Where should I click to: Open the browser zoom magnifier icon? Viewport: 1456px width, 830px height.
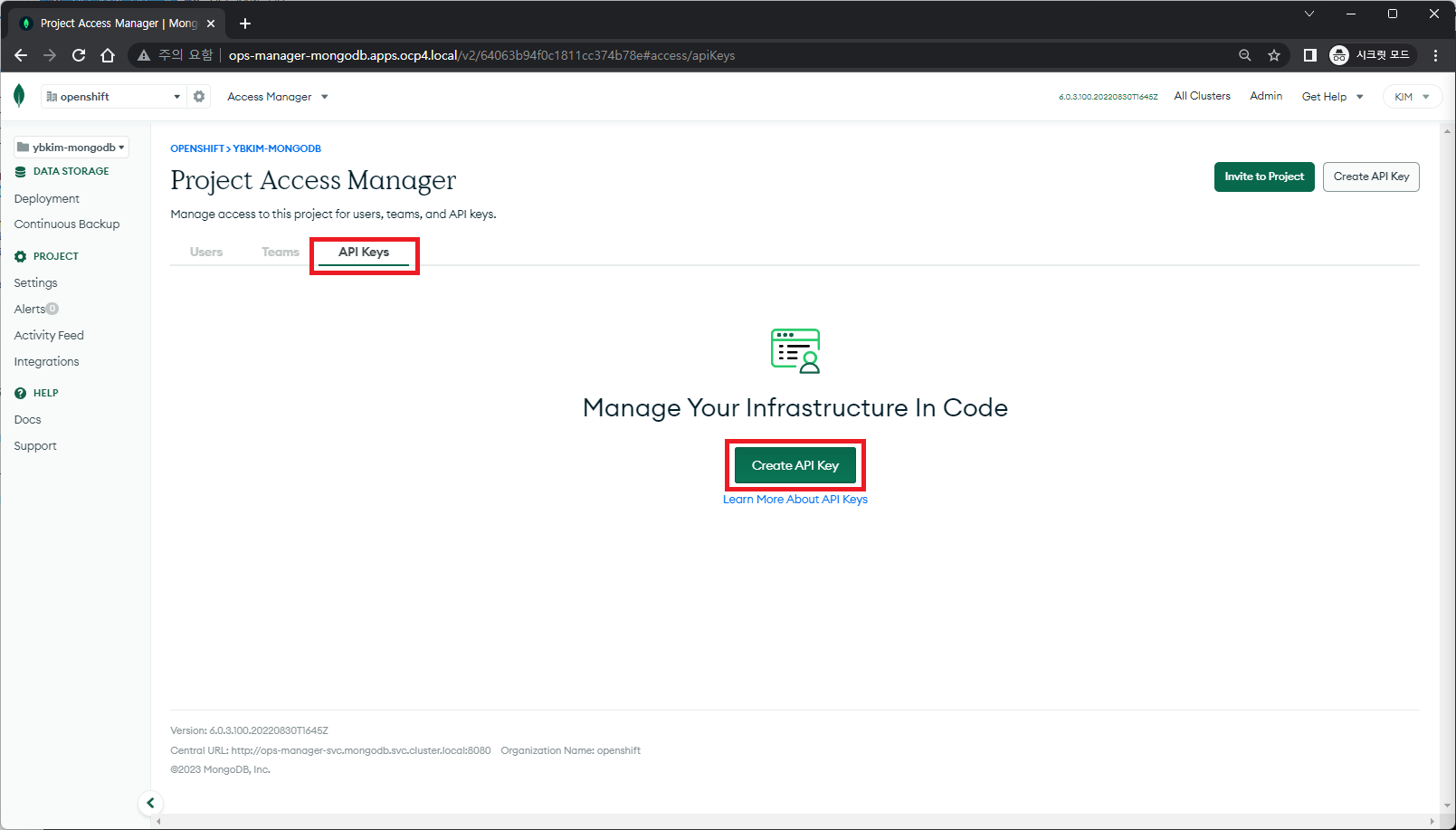[x=1245, y=55]
